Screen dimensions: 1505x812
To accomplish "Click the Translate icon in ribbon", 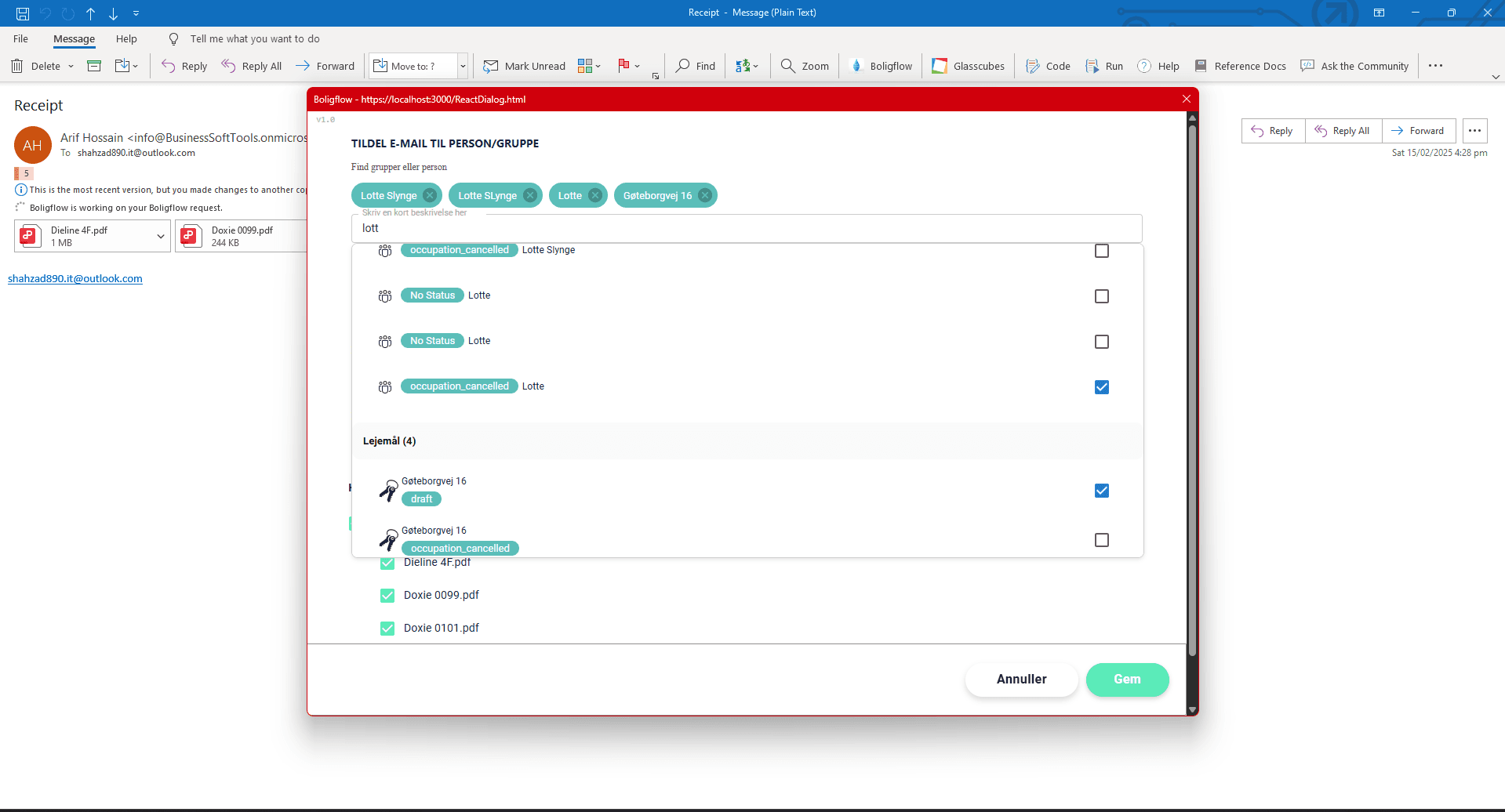I will (743, 66).
